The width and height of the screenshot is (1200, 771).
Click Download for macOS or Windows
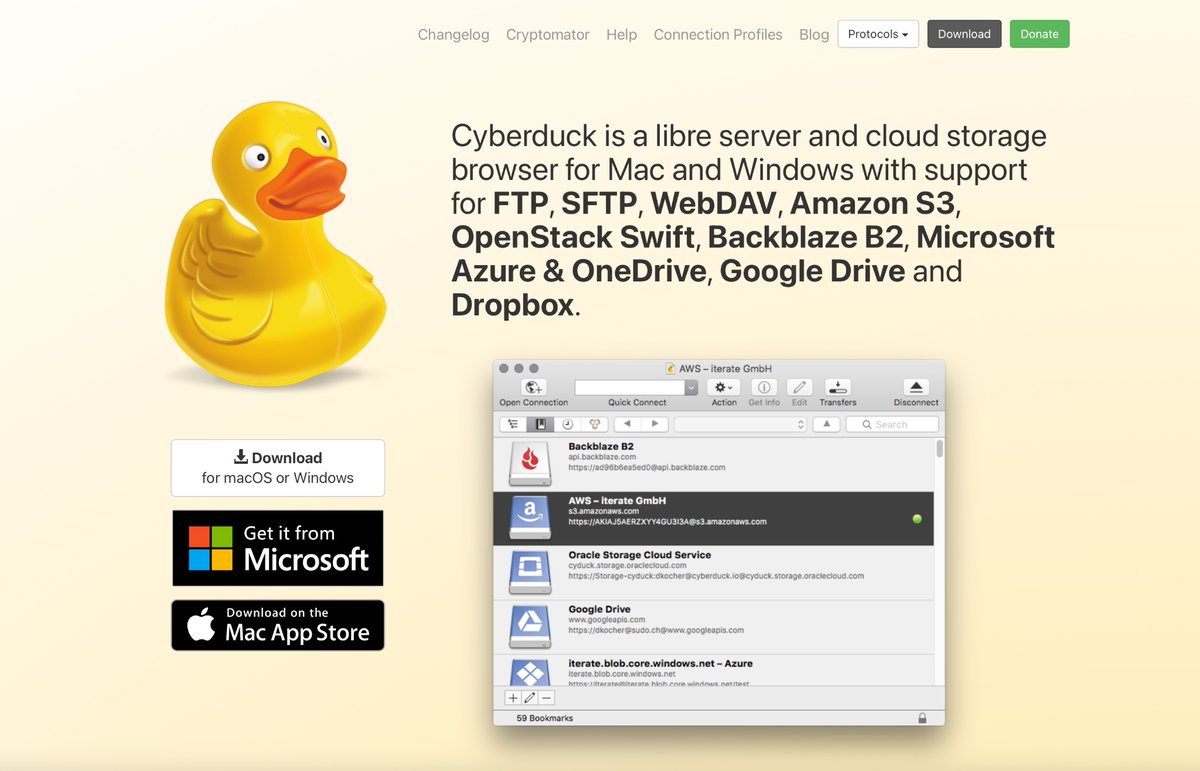[x=277, y=467]
